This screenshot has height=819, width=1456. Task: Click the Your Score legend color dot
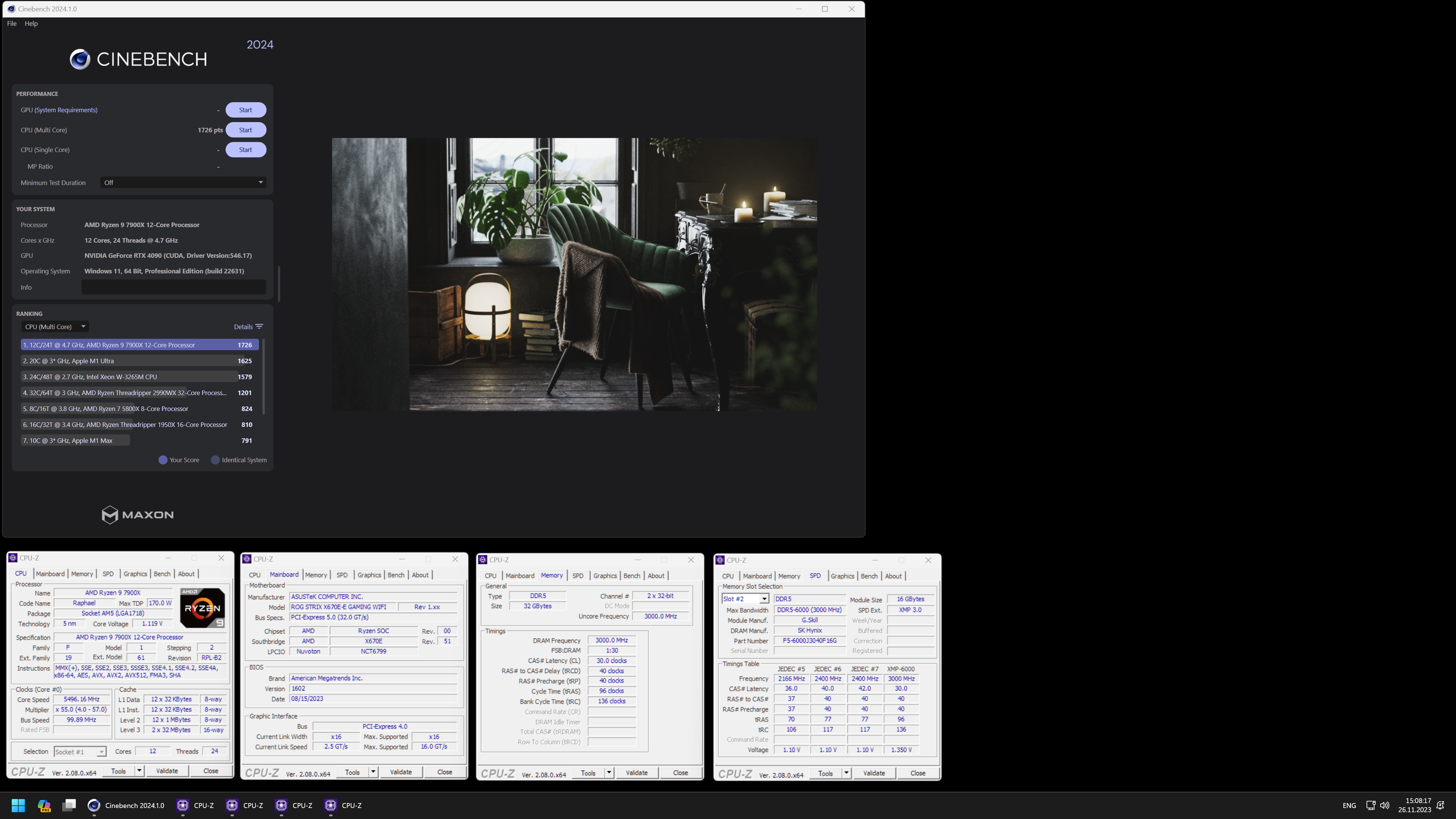pyautogui.click(x=163, y=460)
